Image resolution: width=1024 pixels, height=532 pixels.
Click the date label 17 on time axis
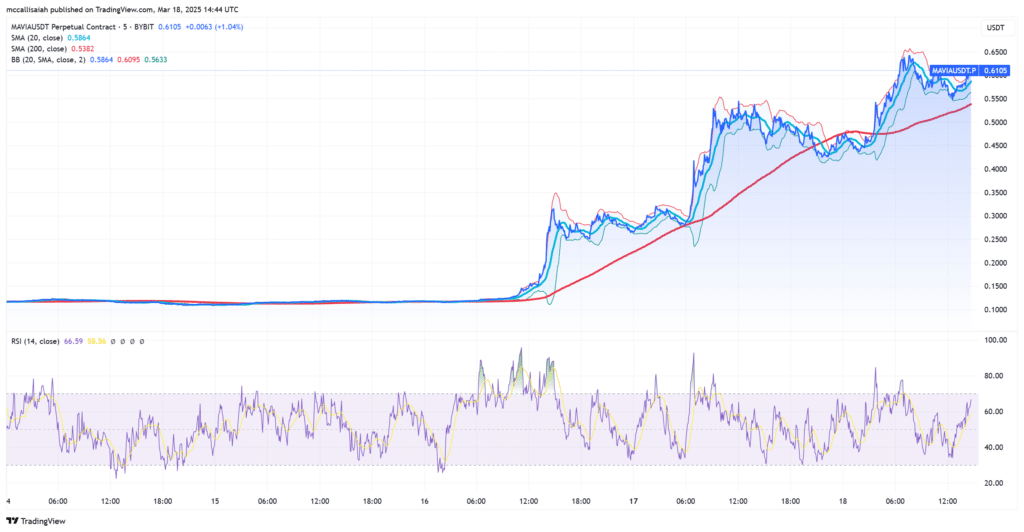[x=633, y=501]
